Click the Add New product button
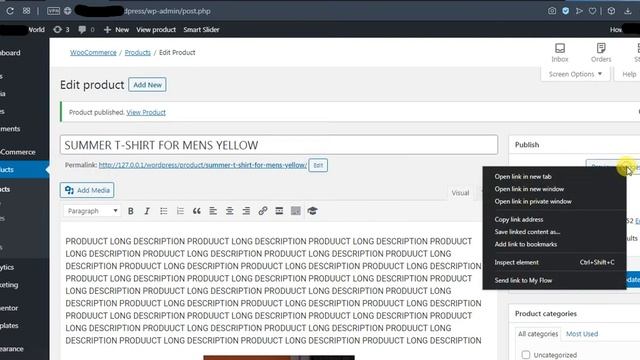Image resolution: width=640 pixels, height=360 pixels. (147, 85)
